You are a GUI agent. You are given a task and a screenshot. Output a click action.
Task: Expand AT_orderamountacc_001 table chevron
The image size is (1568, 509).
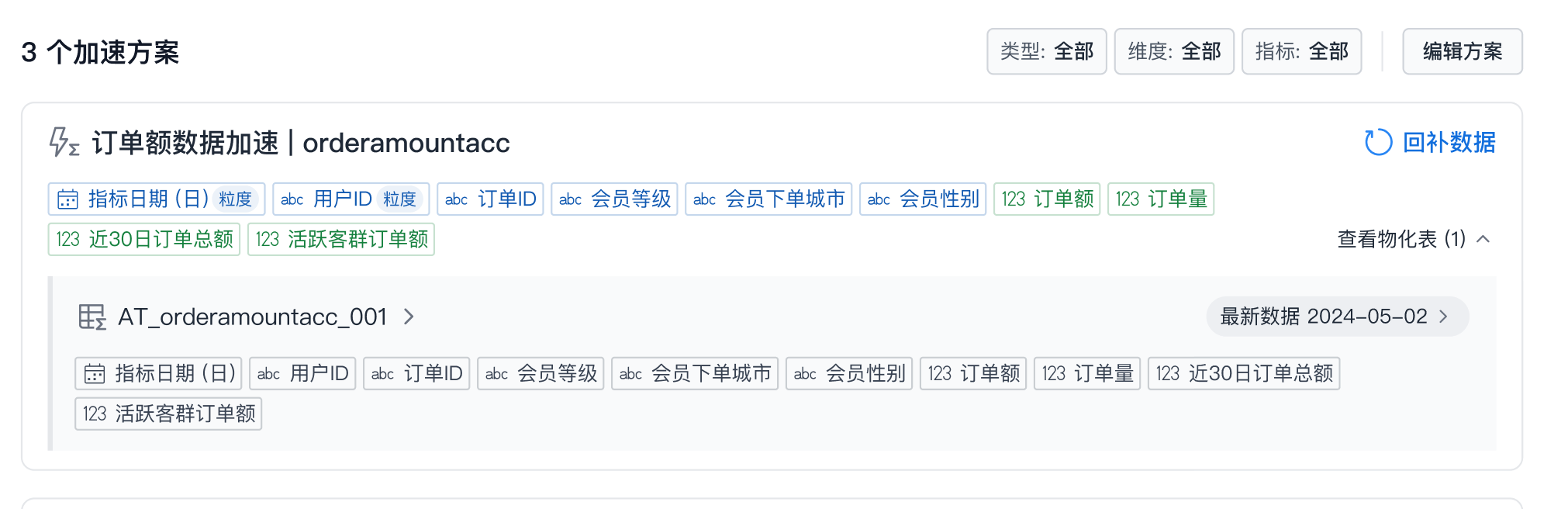tap(409, 317)
